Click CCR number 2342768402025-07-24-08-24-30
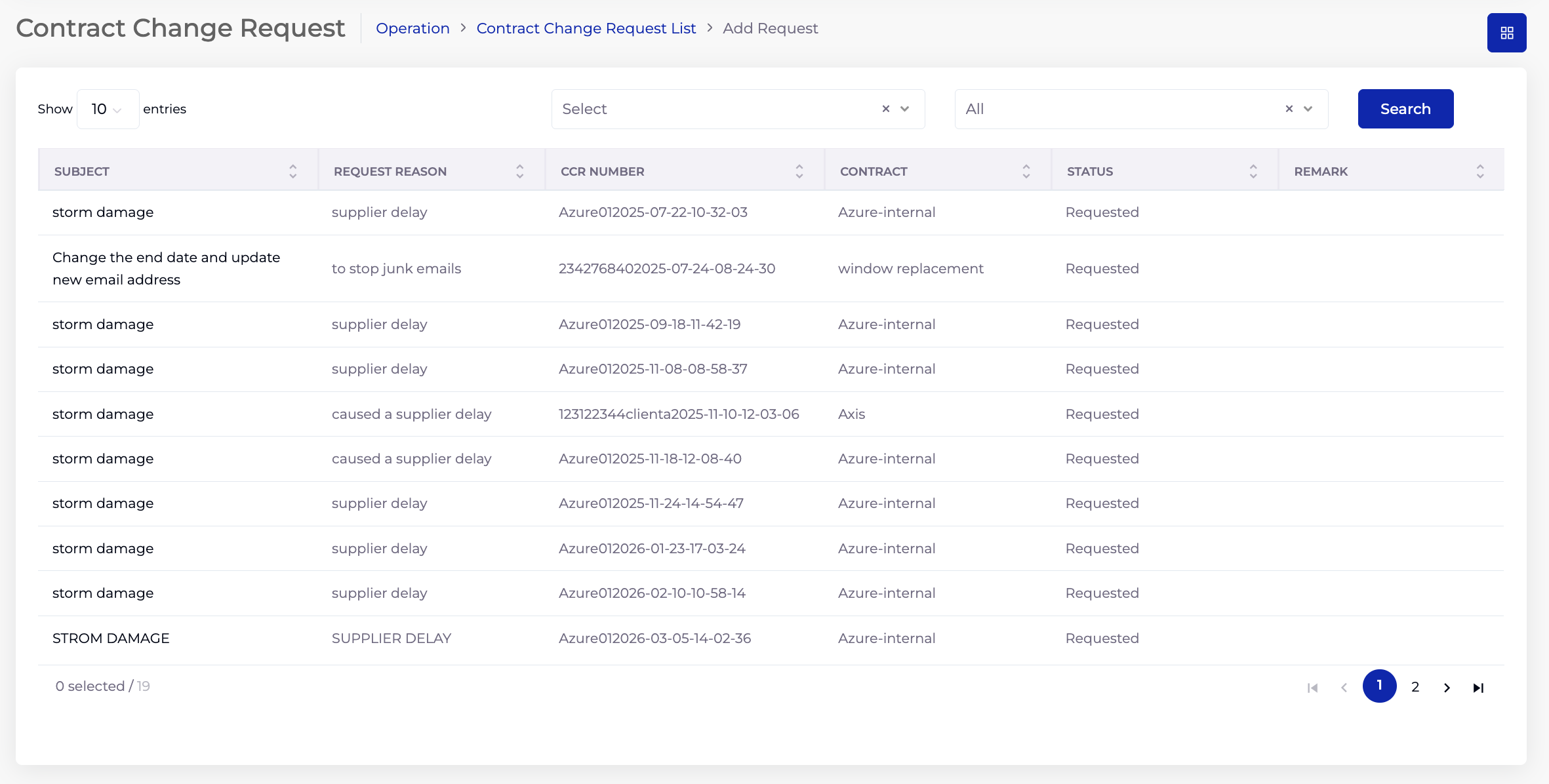 (x=667, y=269)
